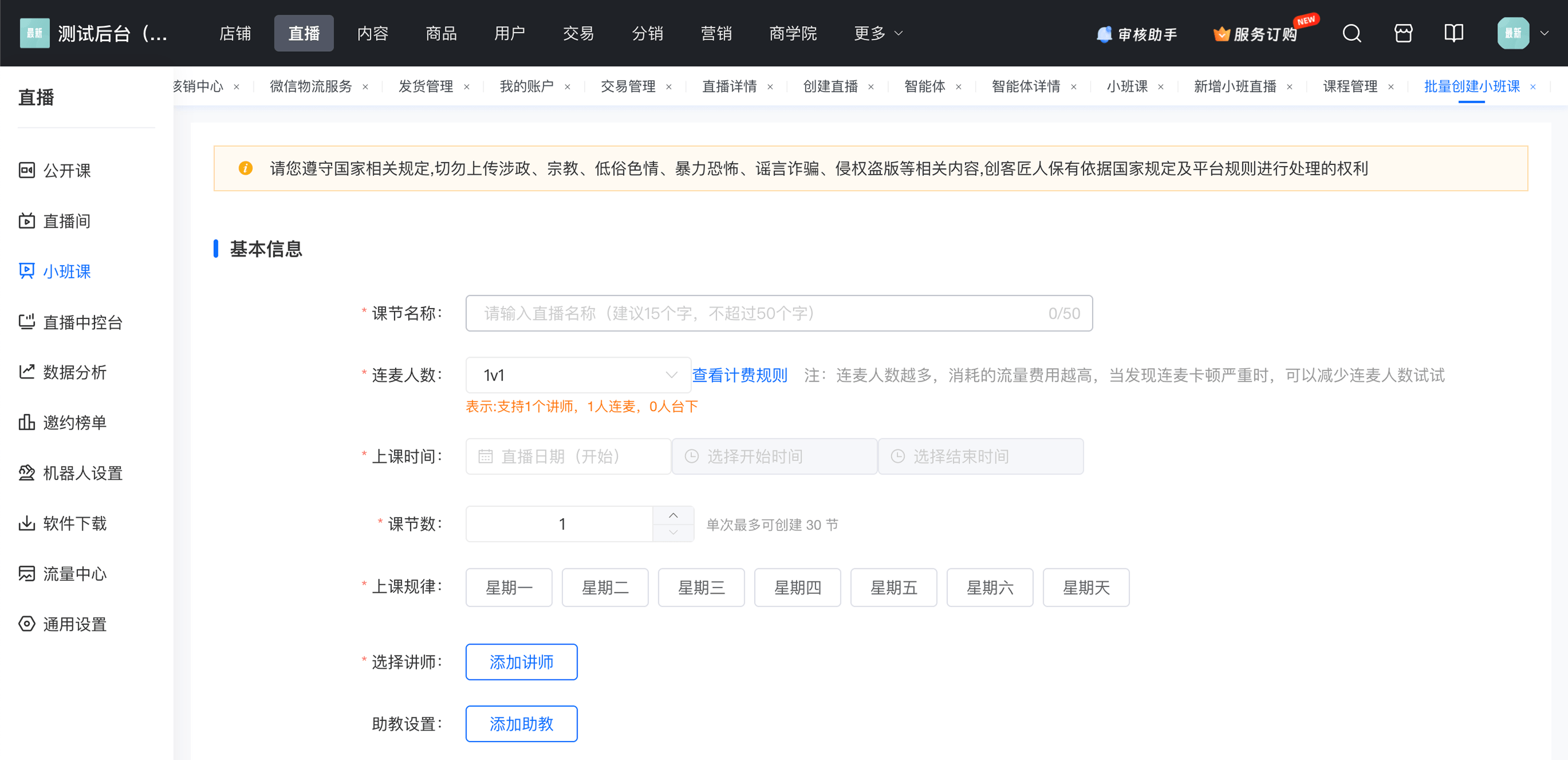Image resolution: width=1568 pixels, height=760 pixels.
Task: Go to 公开课 in sidebar
Action: click(55, 170)
